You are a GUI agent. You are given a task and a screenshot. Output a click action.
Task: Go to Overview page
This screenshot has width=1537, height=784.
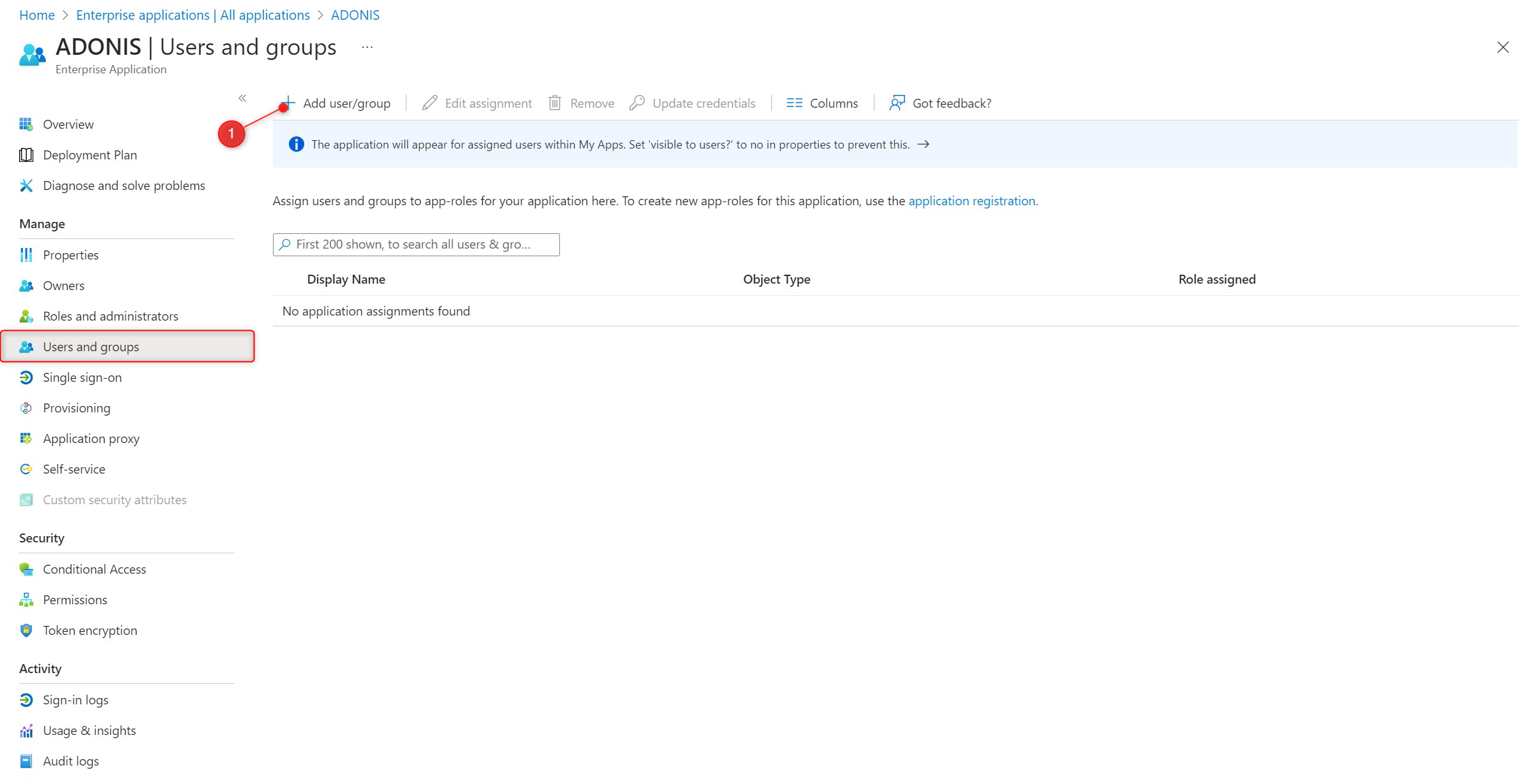click(68, 124)
